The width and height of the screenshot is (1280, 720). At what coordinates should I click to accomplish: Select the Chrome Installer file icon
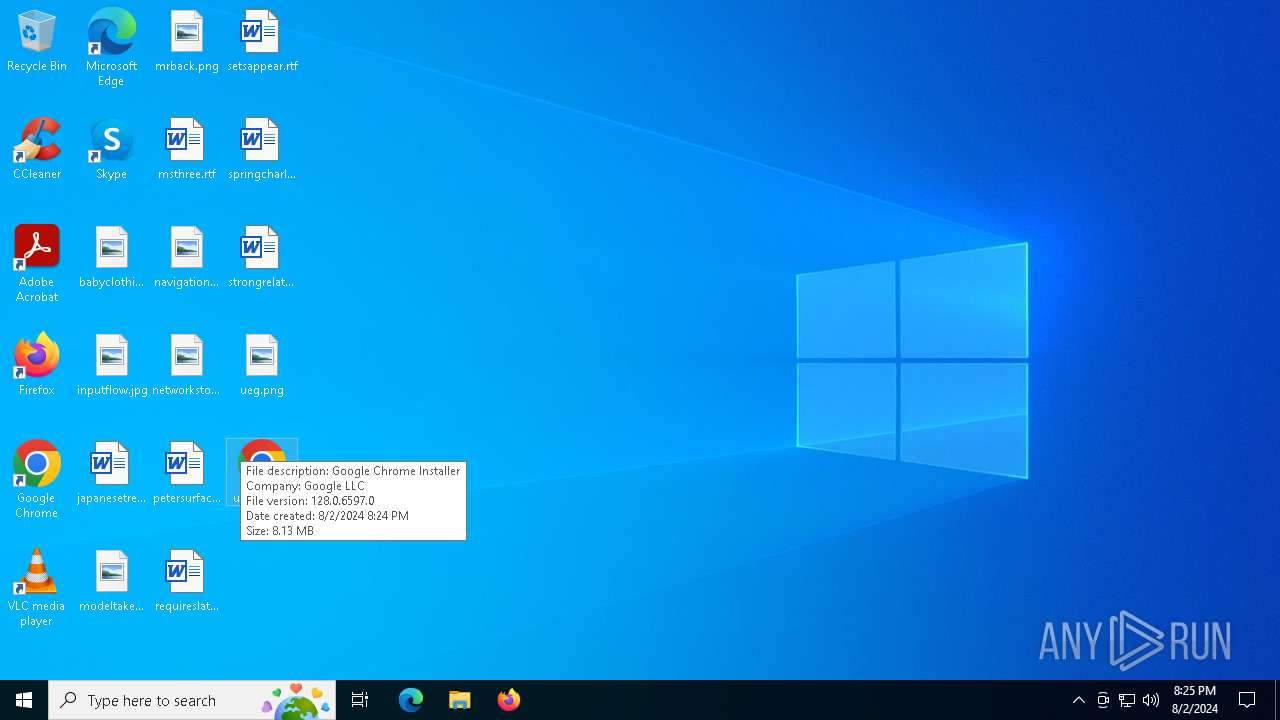click(x=262, y=451)
